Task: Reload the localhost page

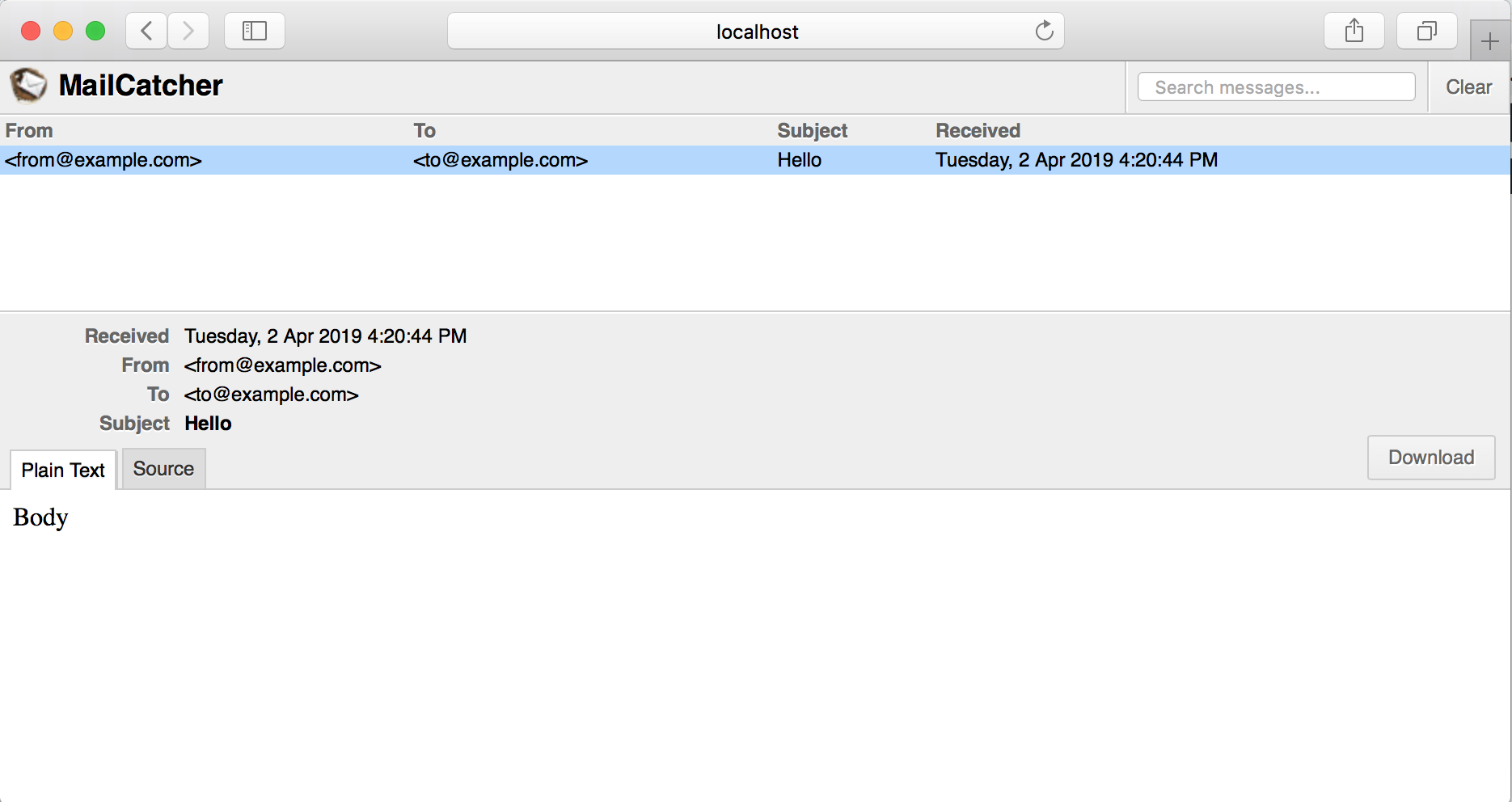Action: 1044,32
